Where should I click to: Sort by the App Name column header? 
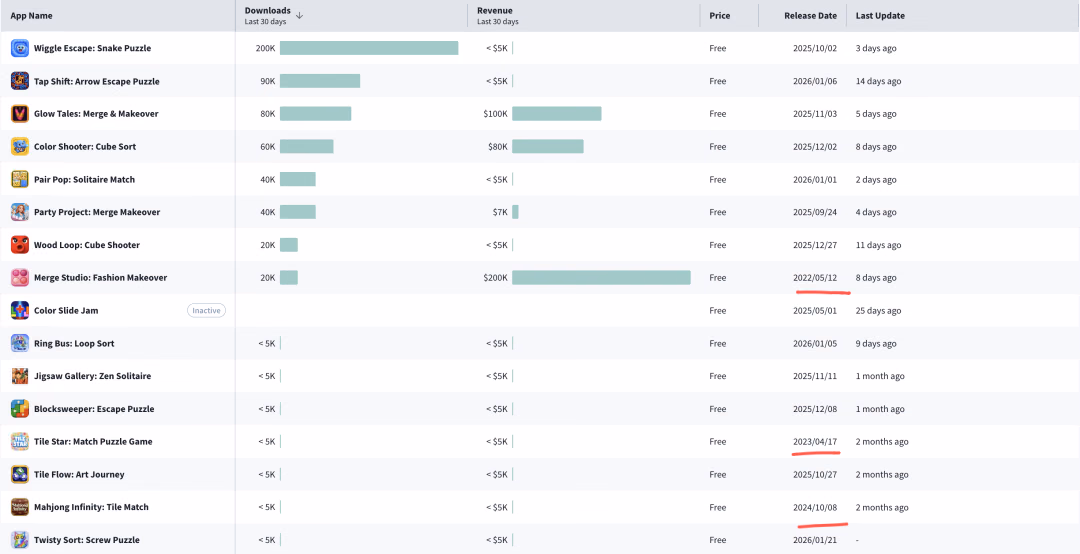(31, 16)
